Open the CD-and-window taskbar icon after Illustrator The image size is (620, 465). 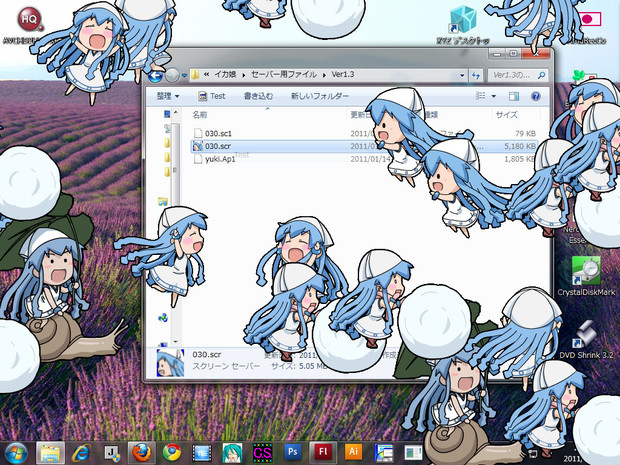(x=384, y=453)
